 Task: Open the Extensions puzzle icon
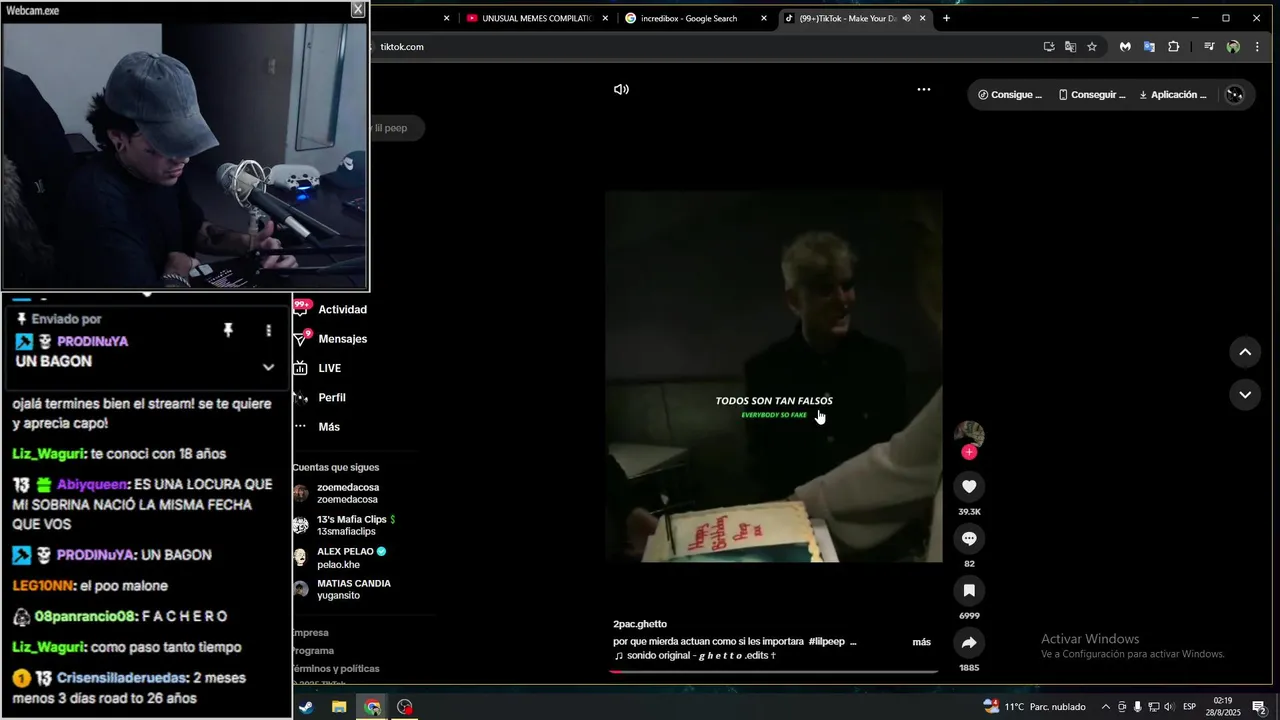[x=1174, y=47]
